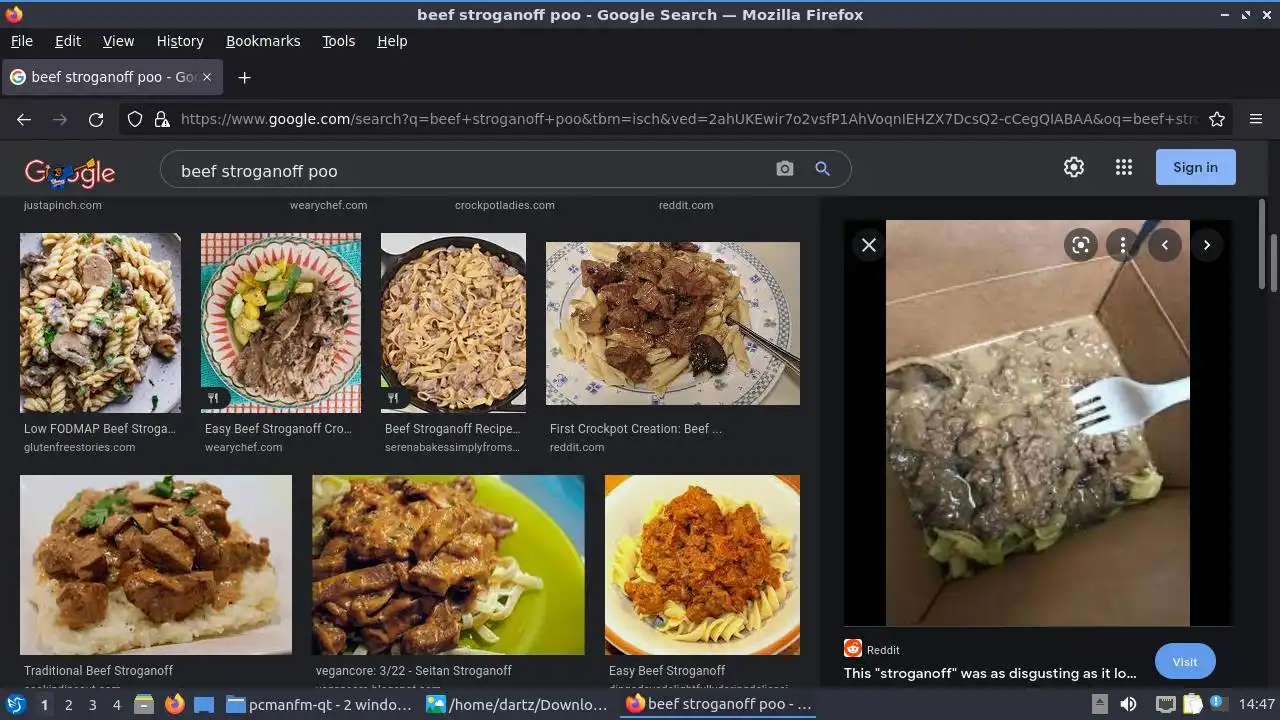Click the Google logo
Viewport: 1280px width, 720px height.
pos(70,172)
